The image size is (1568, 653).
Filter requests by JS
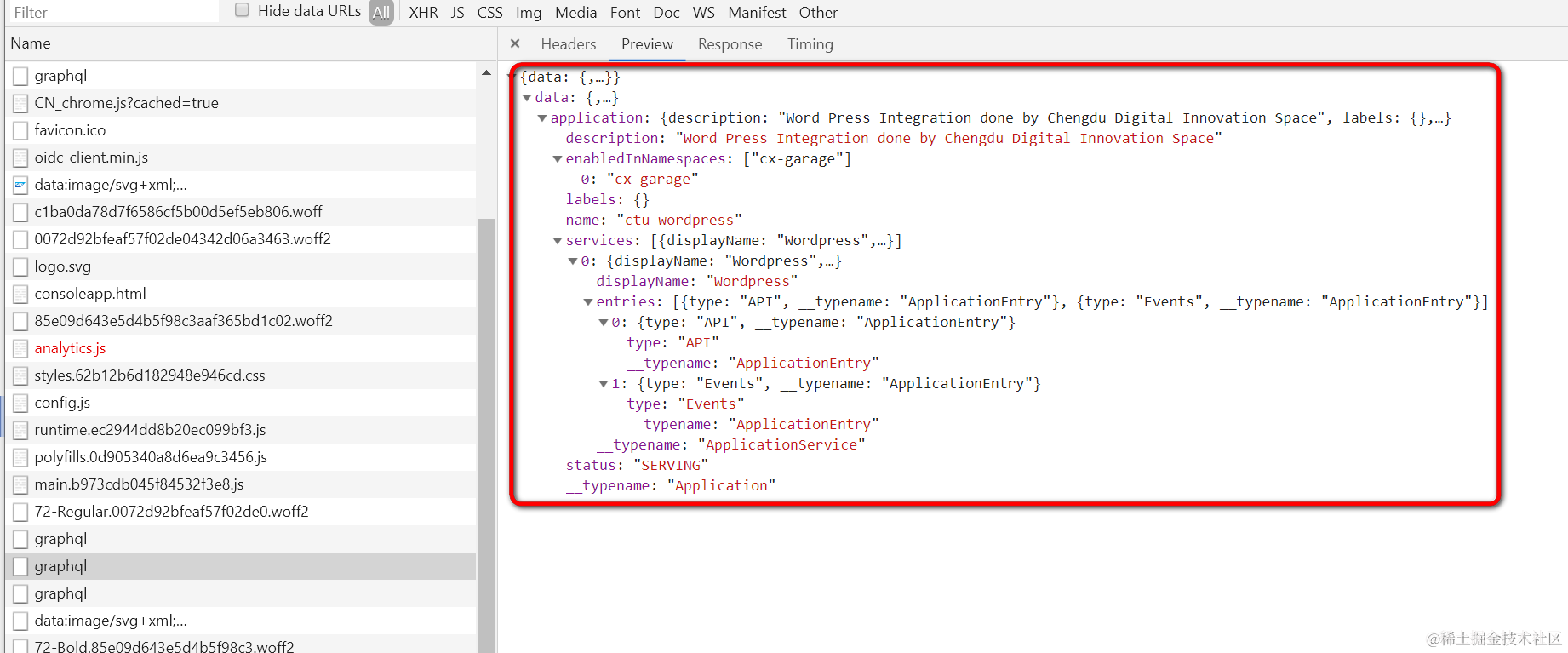pyautogui.click(x=458, y=12)
